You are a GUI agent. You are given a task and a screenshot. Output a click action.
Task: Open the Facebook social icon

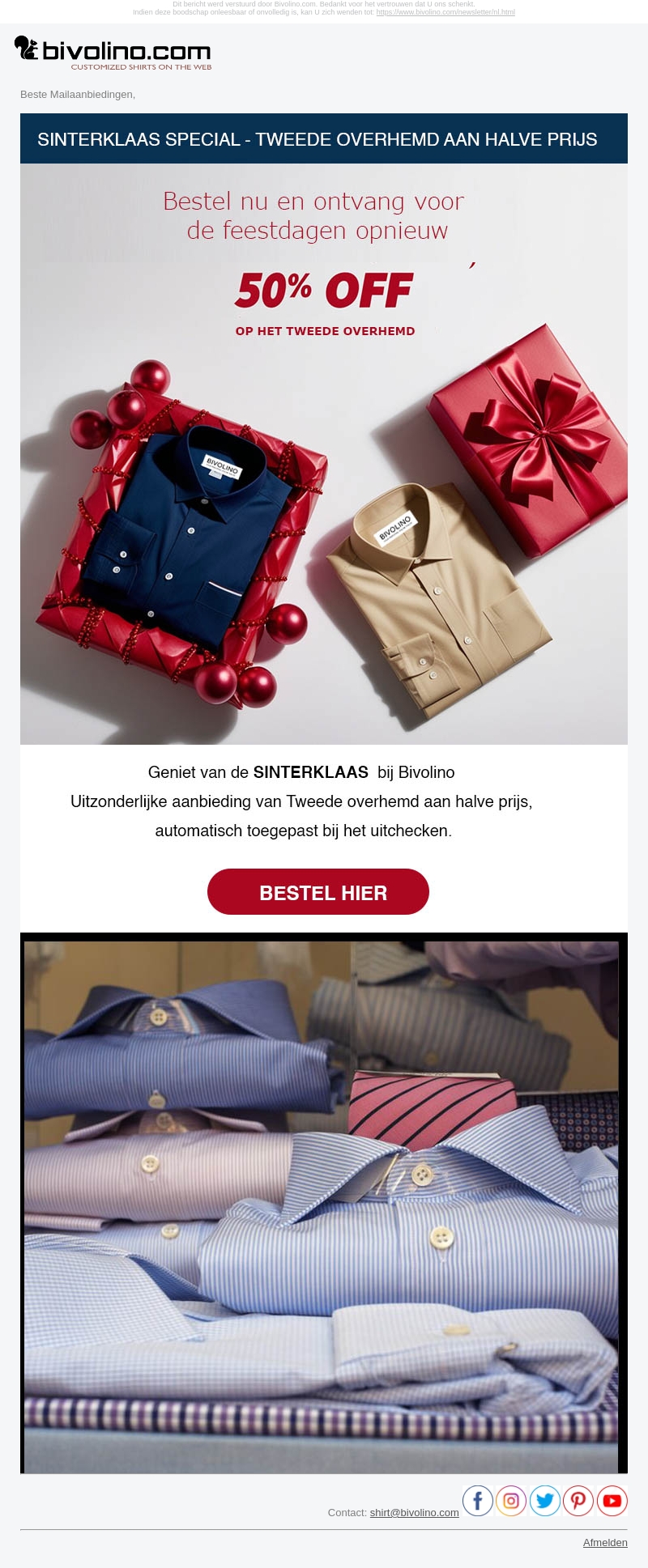[x=478, y=1501]
